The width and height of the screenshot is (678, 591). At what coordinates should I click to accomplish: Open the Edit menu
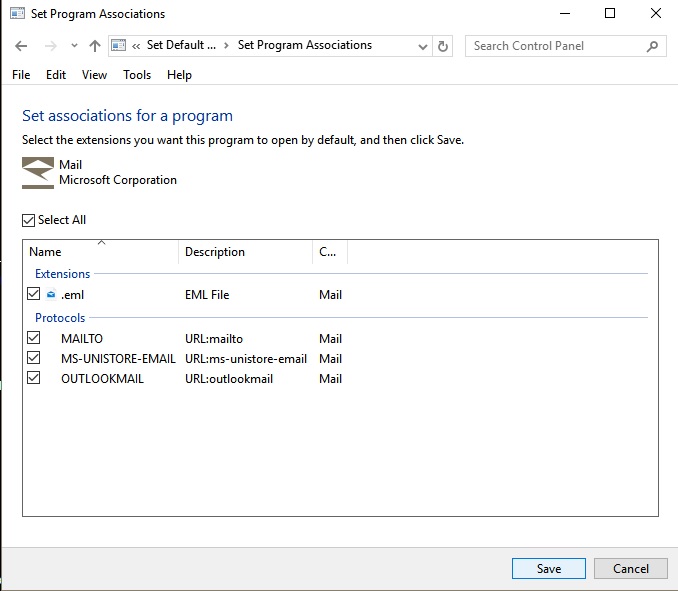[56, 75]
